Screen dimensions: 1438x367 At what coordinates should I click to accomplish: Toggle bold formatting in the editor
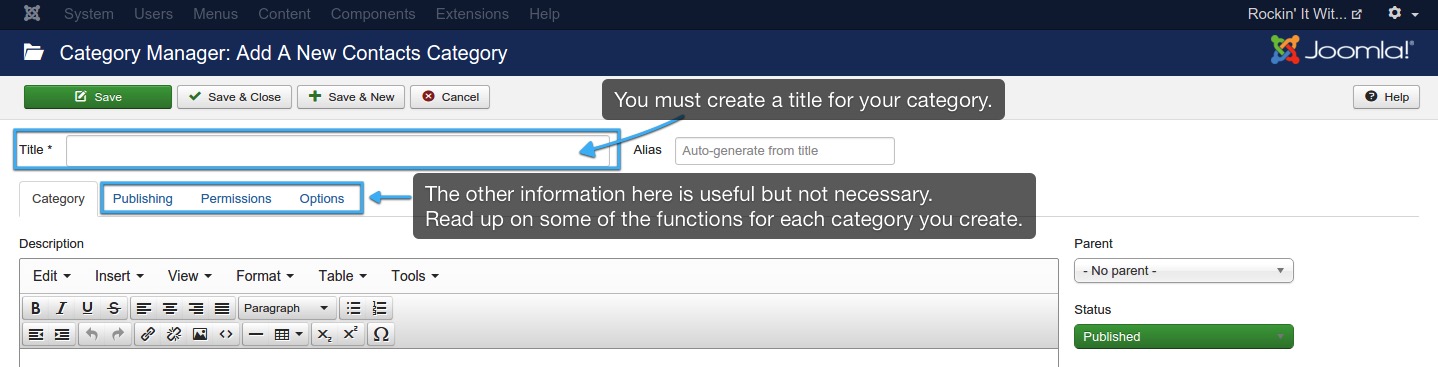pyautogui.click(x=36, y=308)
